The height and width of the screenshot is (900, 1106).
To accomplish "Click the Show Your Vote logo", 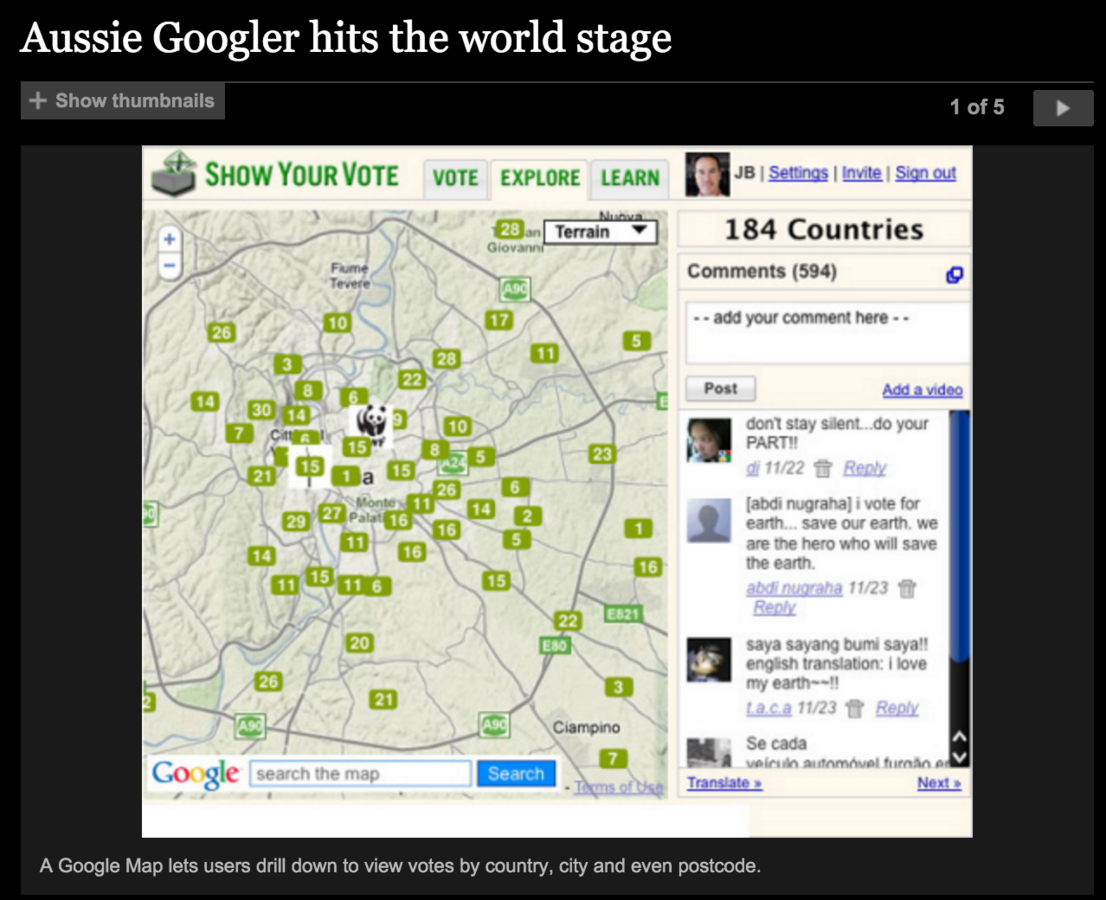I will click(x=276, y=174).
